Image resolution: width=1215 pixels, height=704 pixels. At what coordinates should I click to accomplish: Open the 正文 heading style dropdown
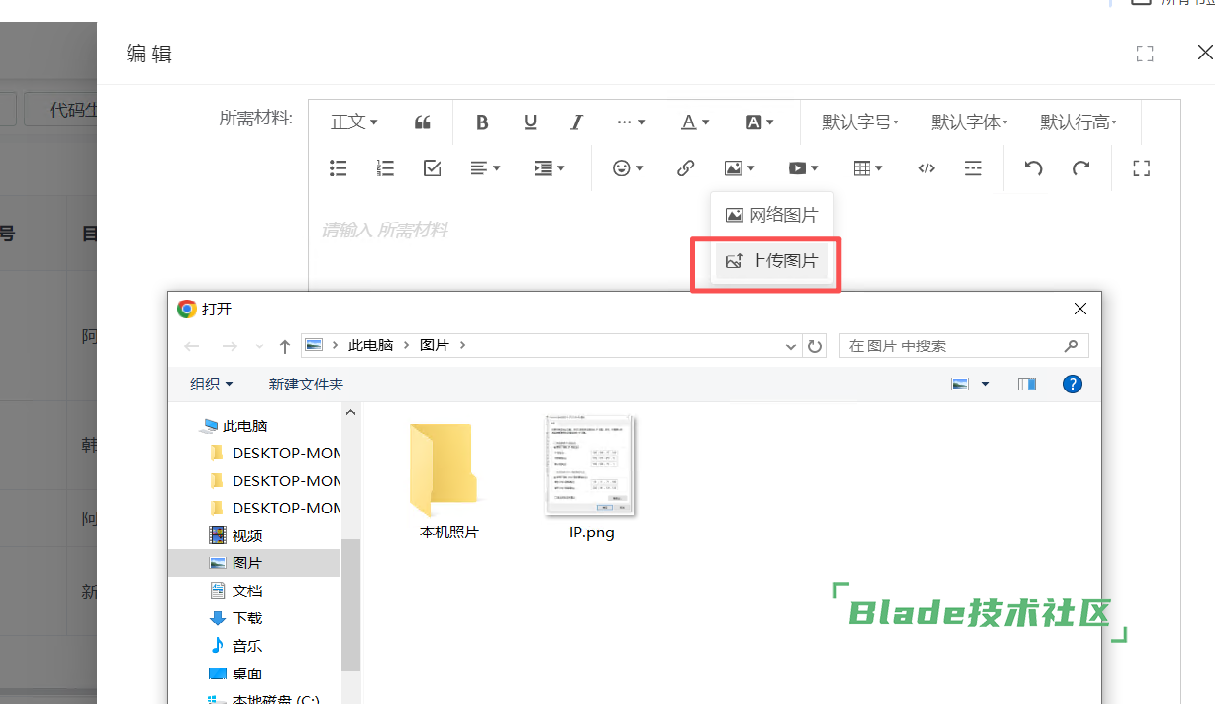(x=354, y=122)
